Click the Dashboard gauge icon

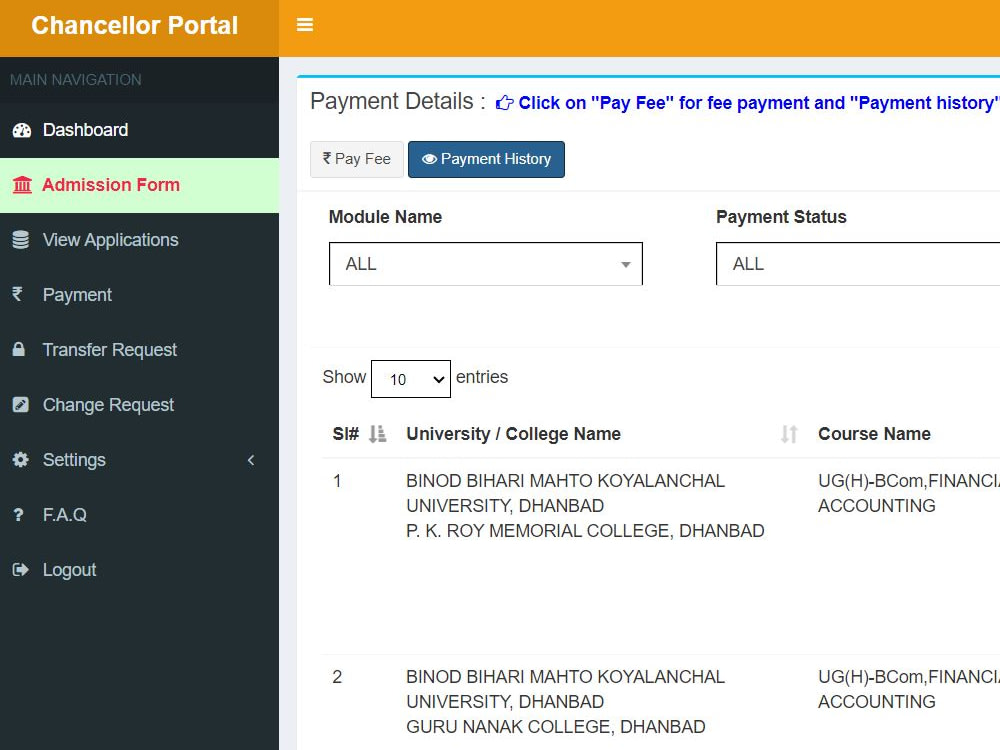(22, 130)
